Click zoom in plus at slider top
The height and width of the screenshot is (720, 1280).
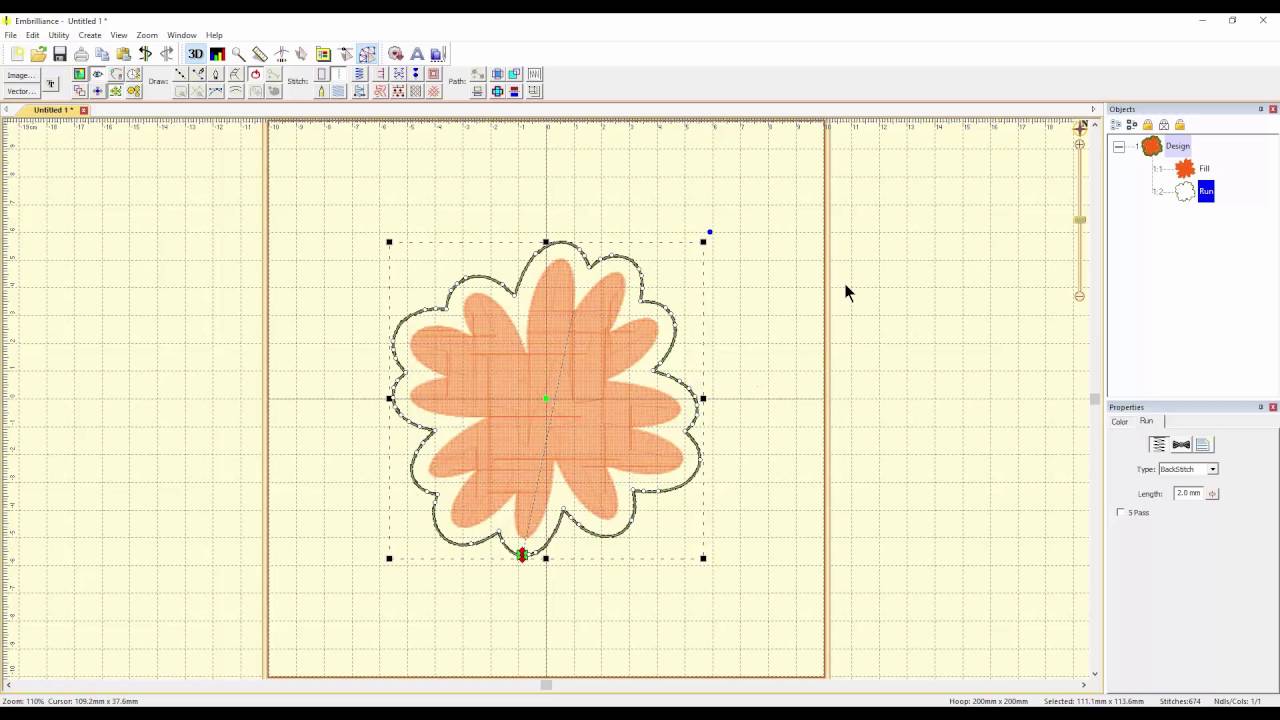1079,145
